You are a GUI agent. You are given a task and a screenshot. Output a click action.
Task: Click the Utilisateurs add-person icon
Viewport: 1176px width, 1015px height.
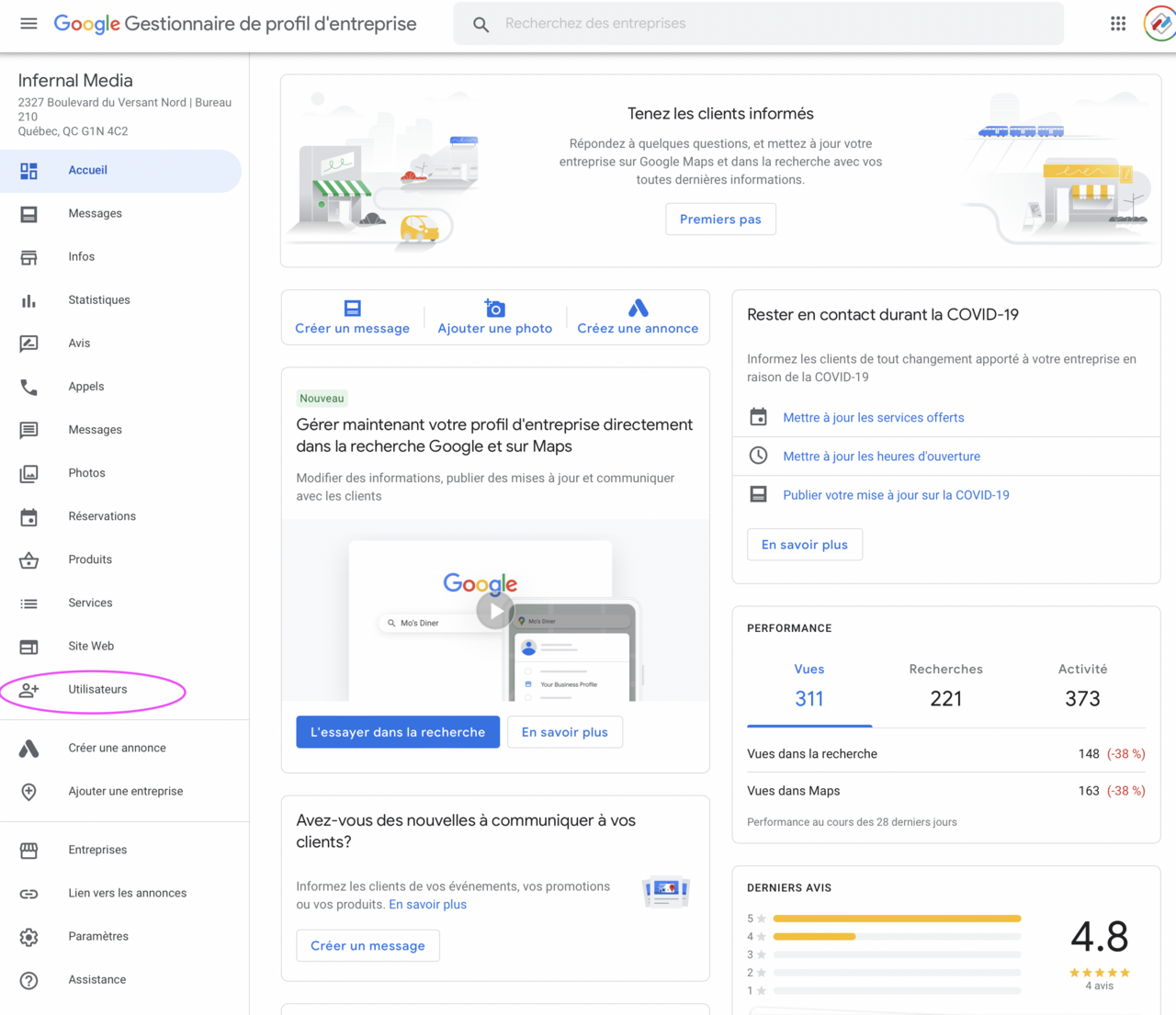29,690
